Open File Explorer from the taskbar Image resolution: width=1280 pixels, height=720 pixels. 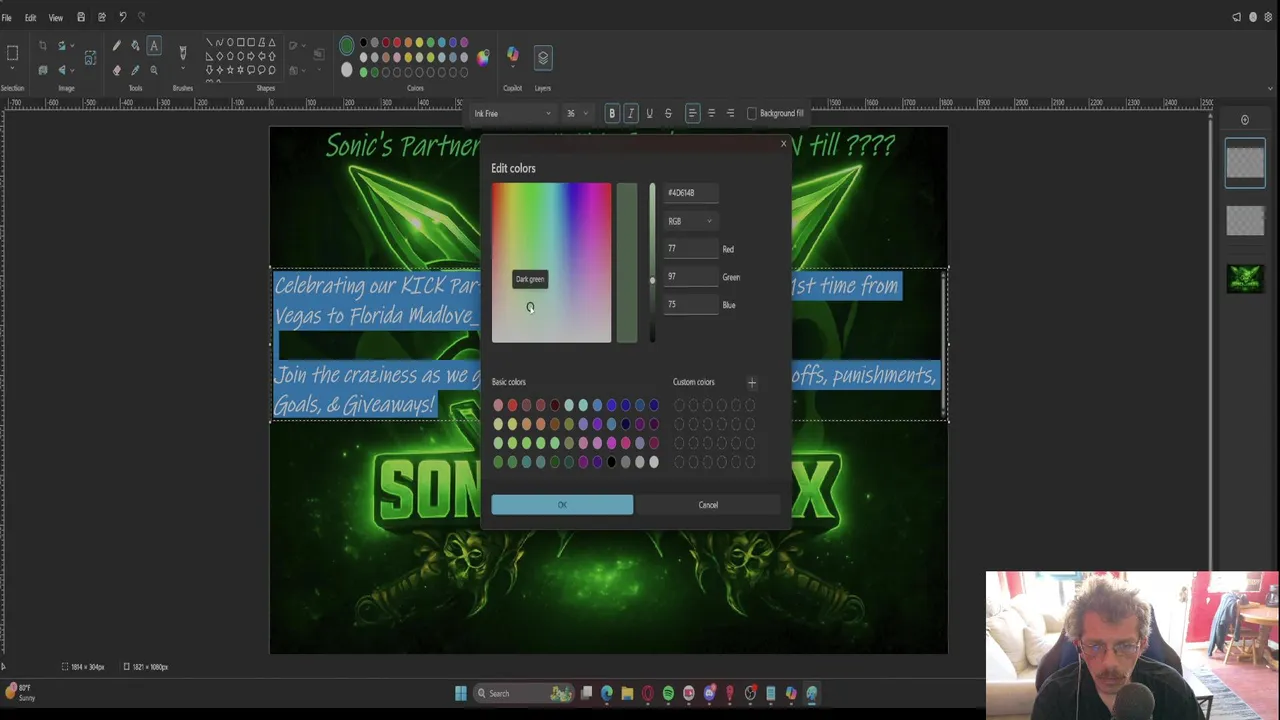point(627,693)
